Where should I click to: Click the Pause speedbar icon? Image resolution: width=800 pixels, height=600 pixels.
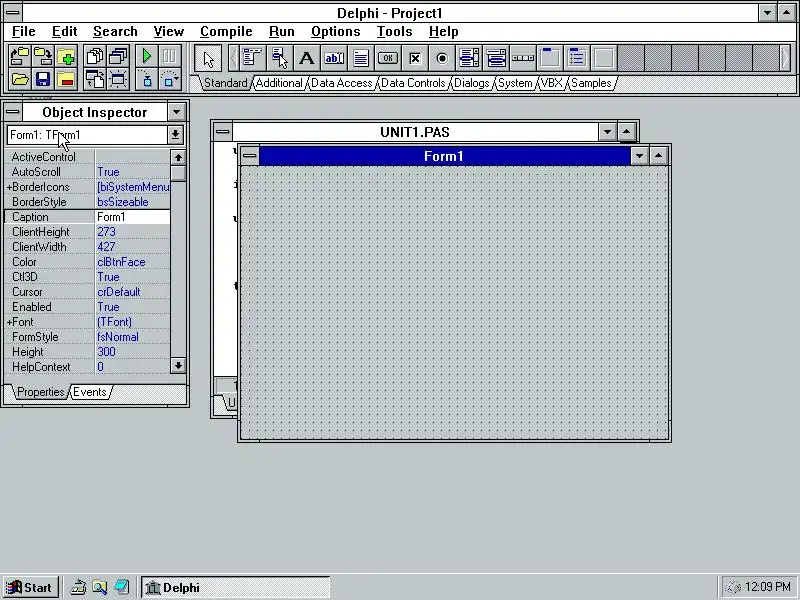point(170,56)
